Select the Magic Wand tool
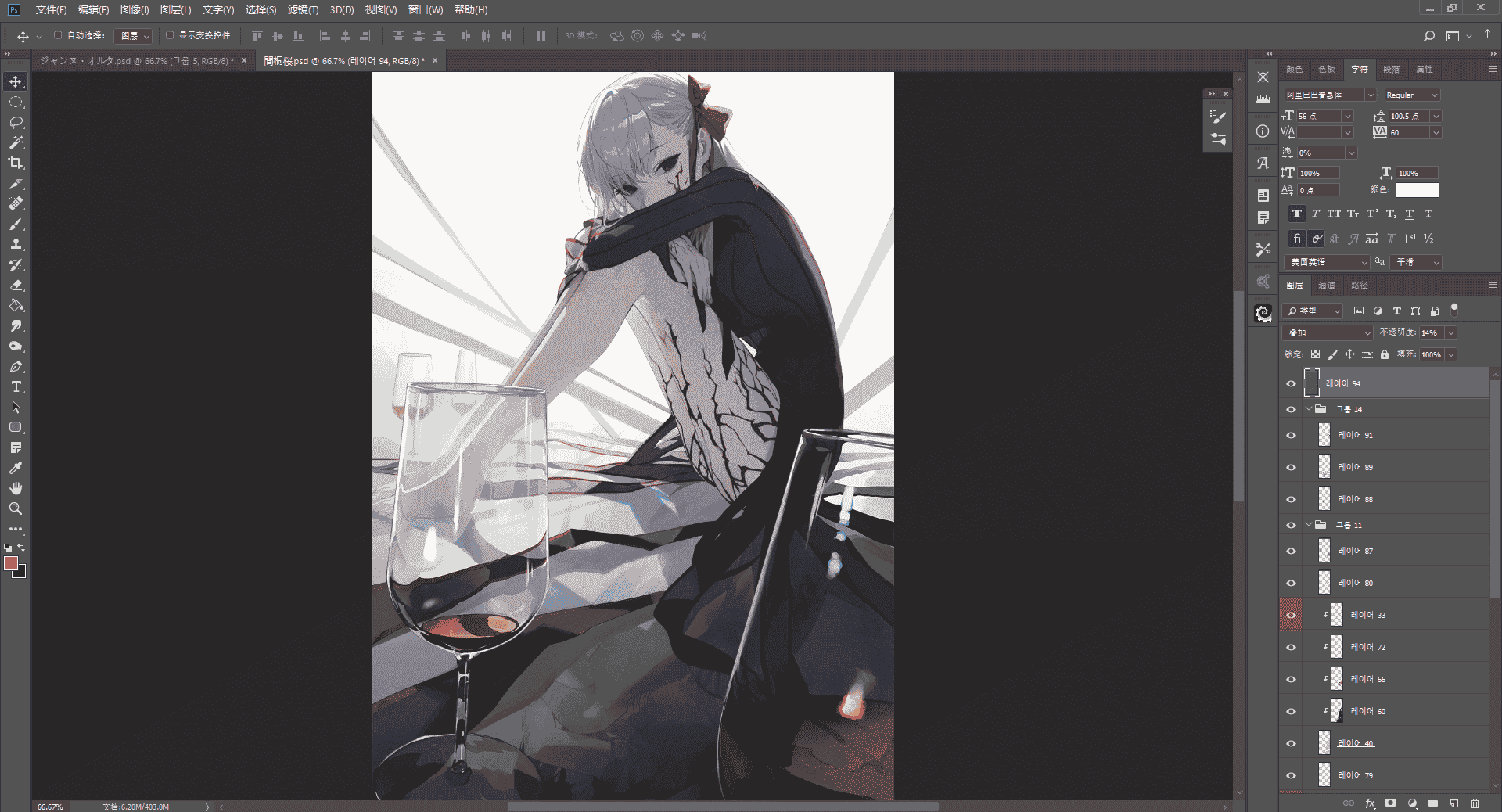Screen dimensions: 1502x812 point(16,143)
